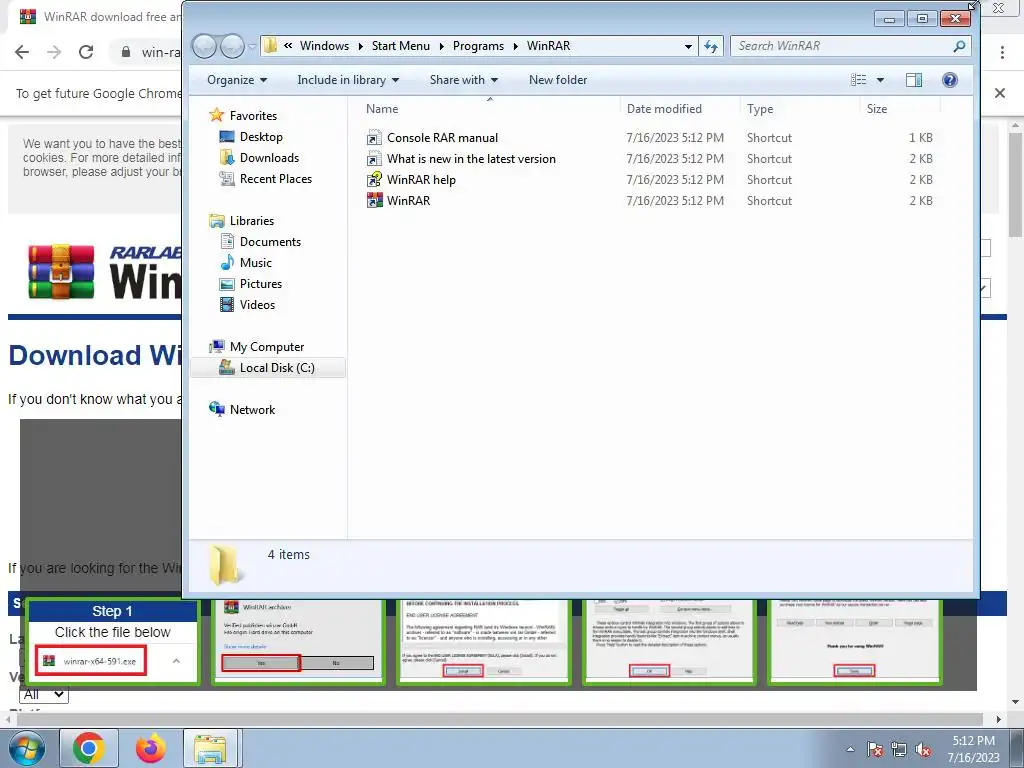Open the Console RAR manual shortcut icon

(x=374, y=138)
